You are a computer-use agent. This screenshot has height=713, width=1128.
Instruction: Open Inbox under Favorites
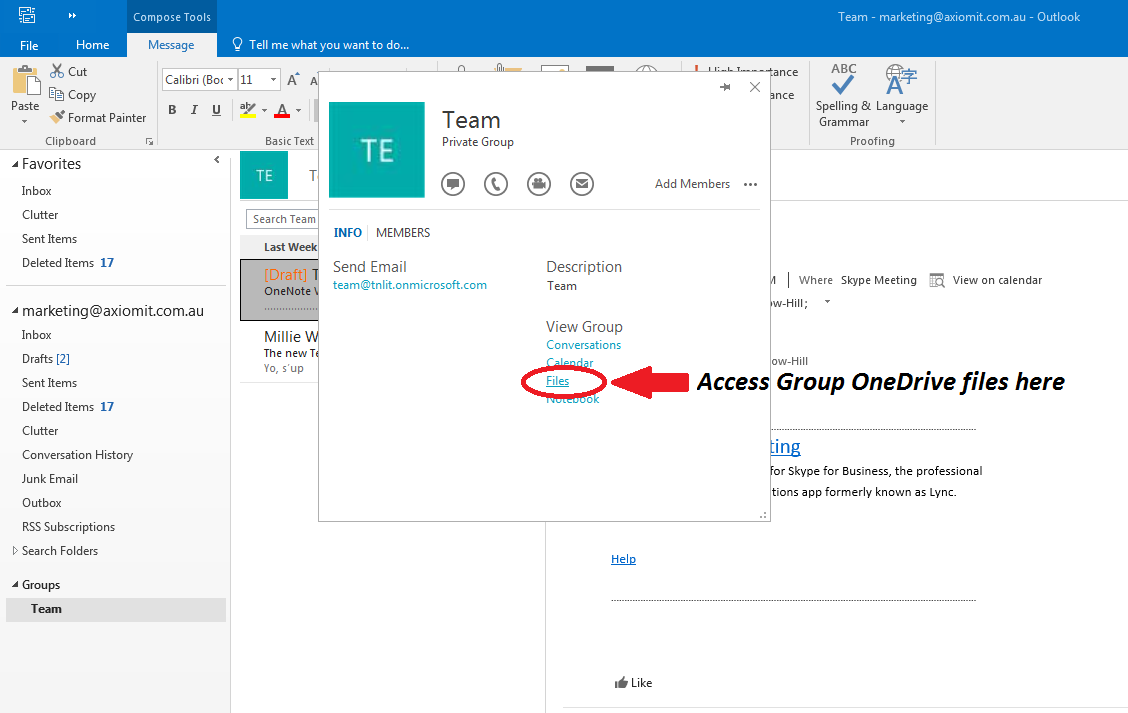[x=37, y=191]
